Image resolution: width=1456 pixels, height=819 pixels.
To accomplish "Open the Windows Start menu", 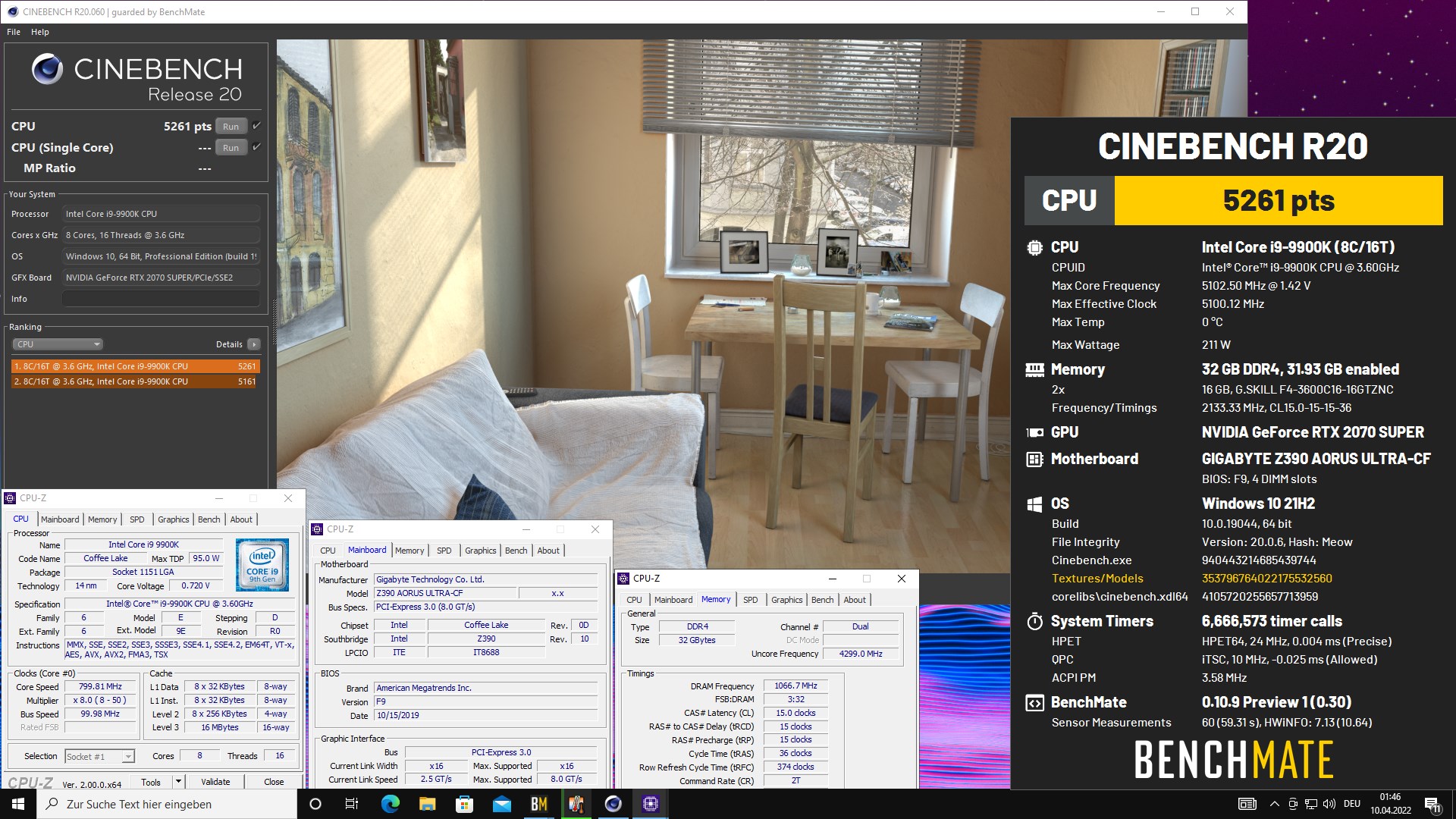I will (x=18, y=804).
